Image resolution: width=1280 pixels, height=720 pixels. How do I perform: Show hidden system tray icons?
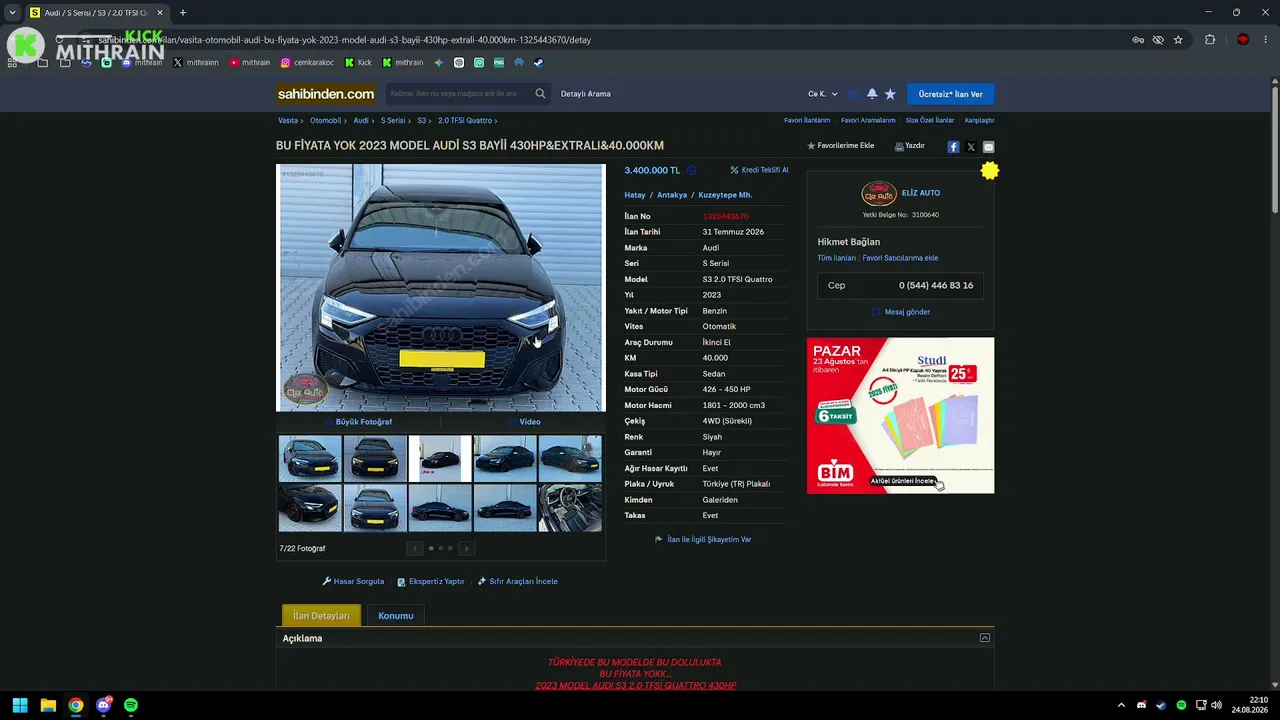pyautogui.click(x=1121, y=705)
